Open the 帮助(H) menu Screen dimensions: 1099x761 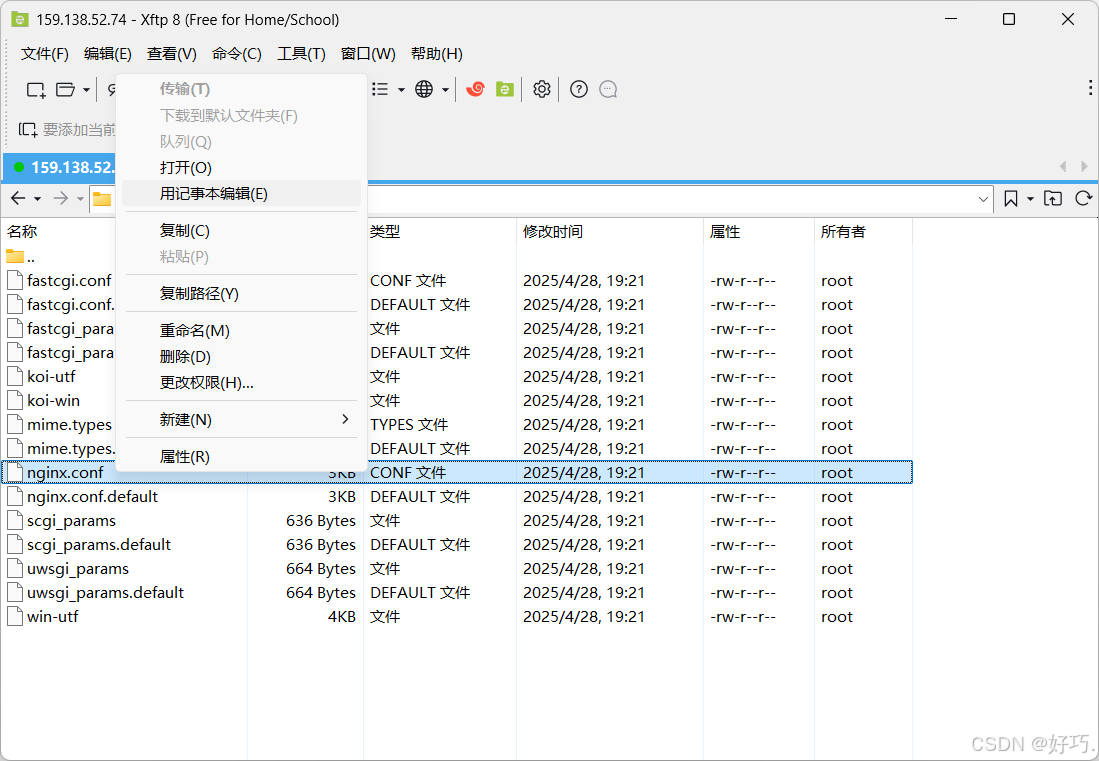[x=437, y=54]
